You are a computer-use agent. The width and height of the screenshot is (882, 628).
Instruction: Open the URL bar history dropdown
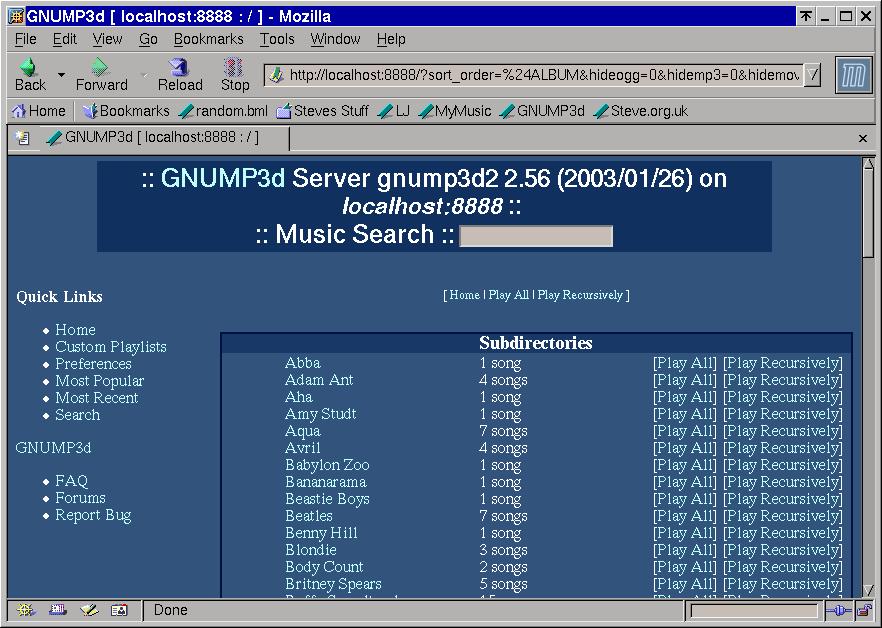(812, 75)
